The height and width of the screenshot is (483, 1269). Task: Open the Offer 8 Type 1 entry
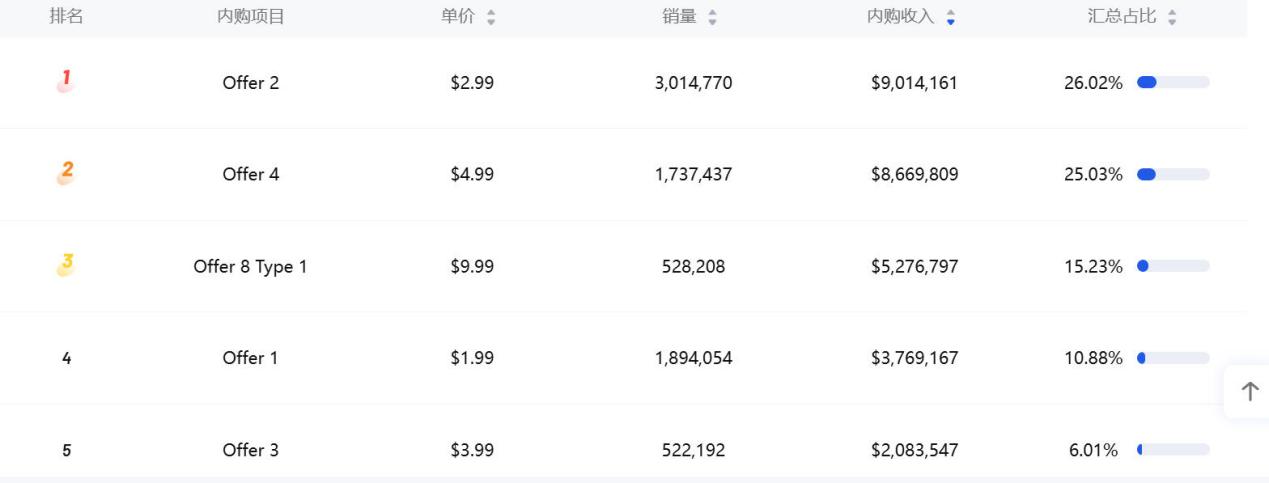coord(251,267)
